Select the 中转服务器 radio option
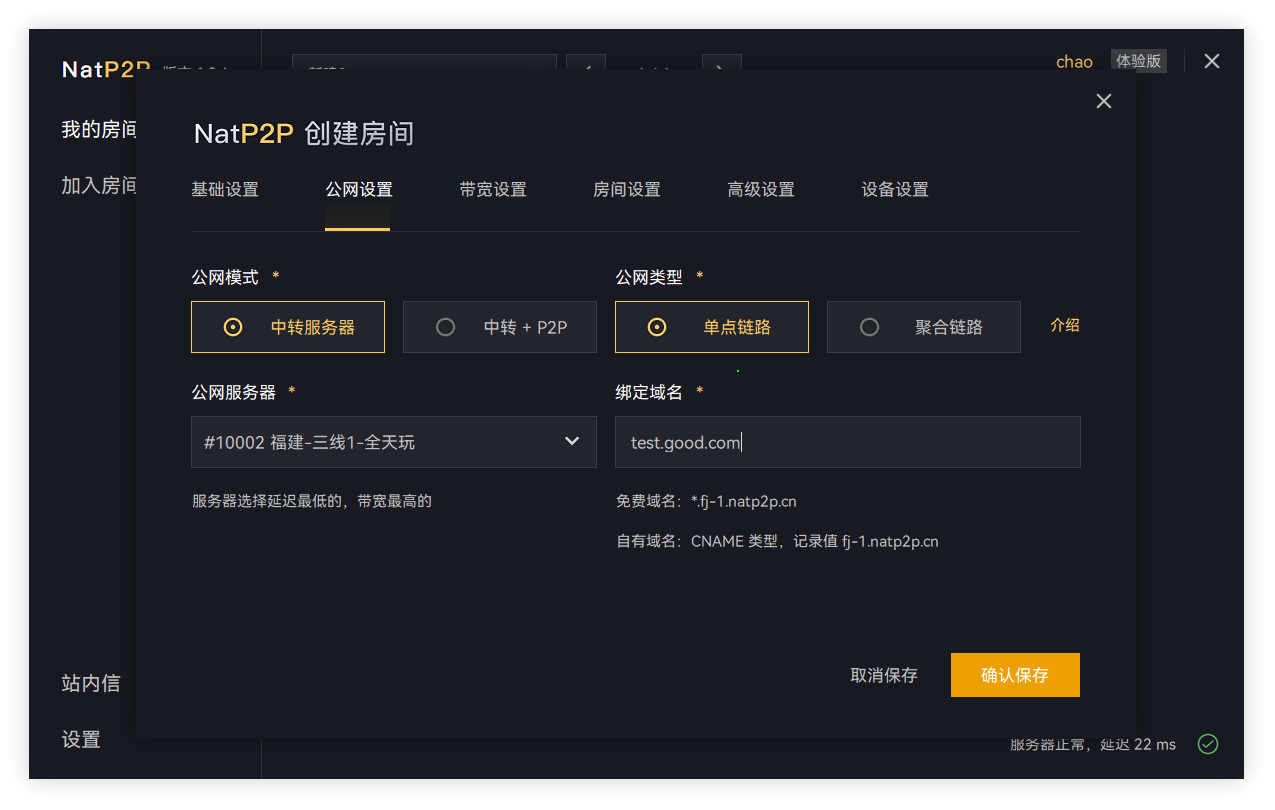The width and height of the screenshot is (1275, 810). (288, 327)
